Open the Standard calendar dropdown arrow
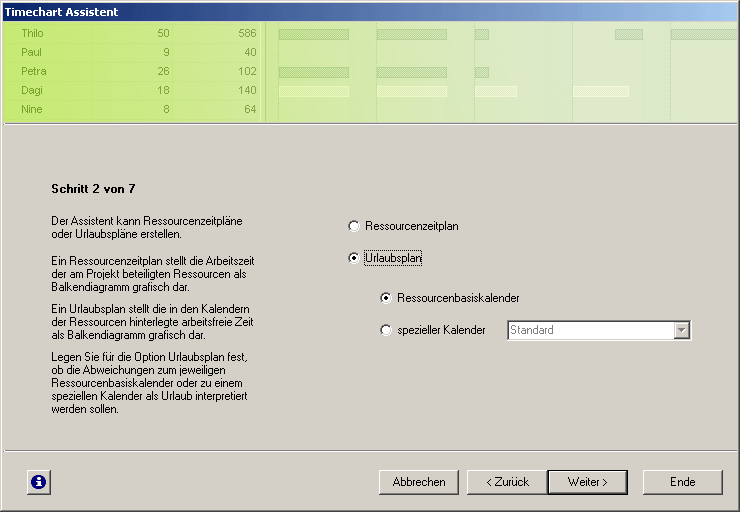This screenshot has height=512, width=740. (682, 331)
